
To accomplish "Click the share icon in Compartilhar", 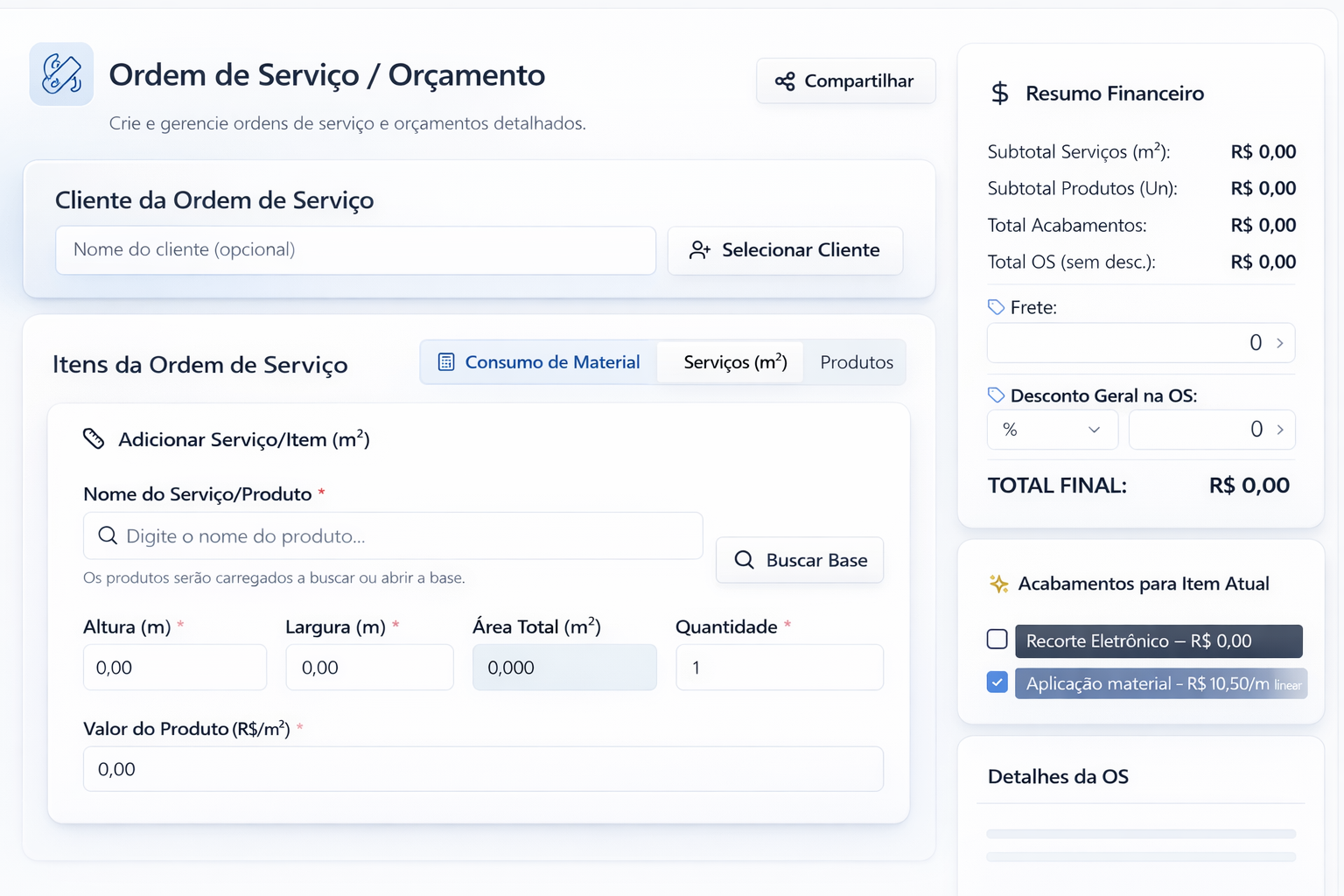I will (x=785, y=81).
